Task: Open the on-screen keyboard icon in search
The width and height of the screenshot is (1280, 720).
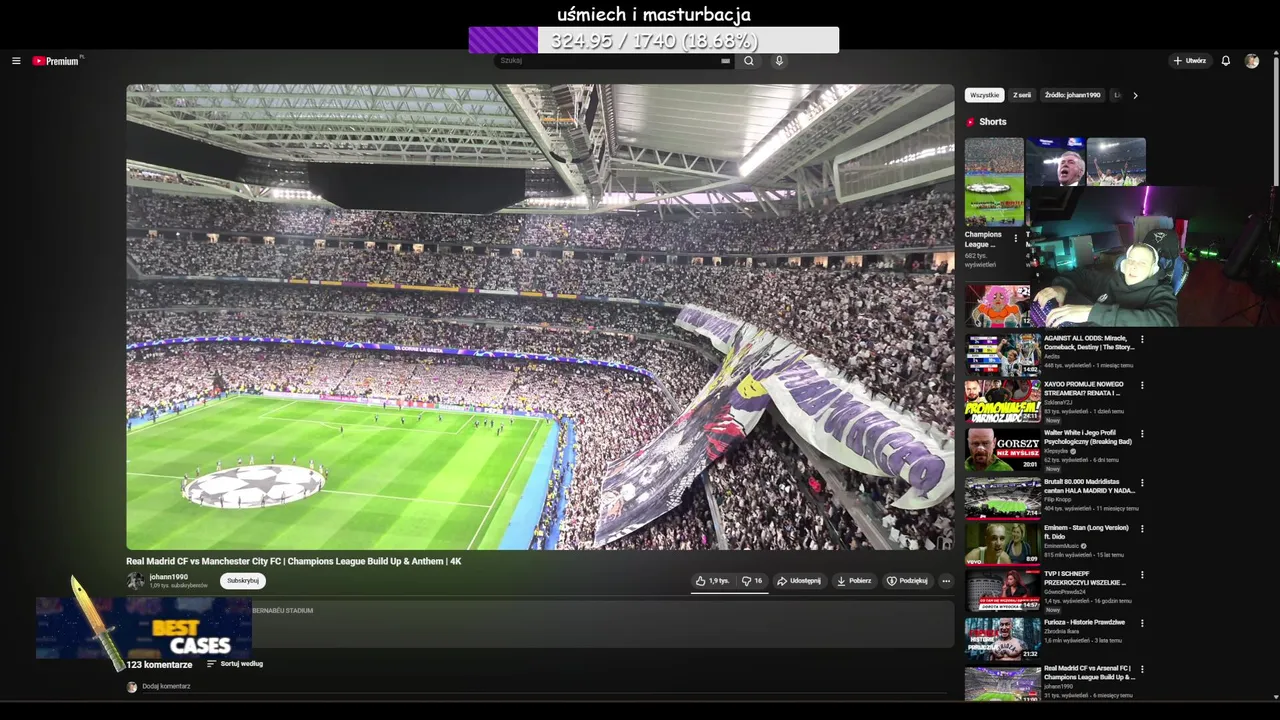Action: pos(725,61)
